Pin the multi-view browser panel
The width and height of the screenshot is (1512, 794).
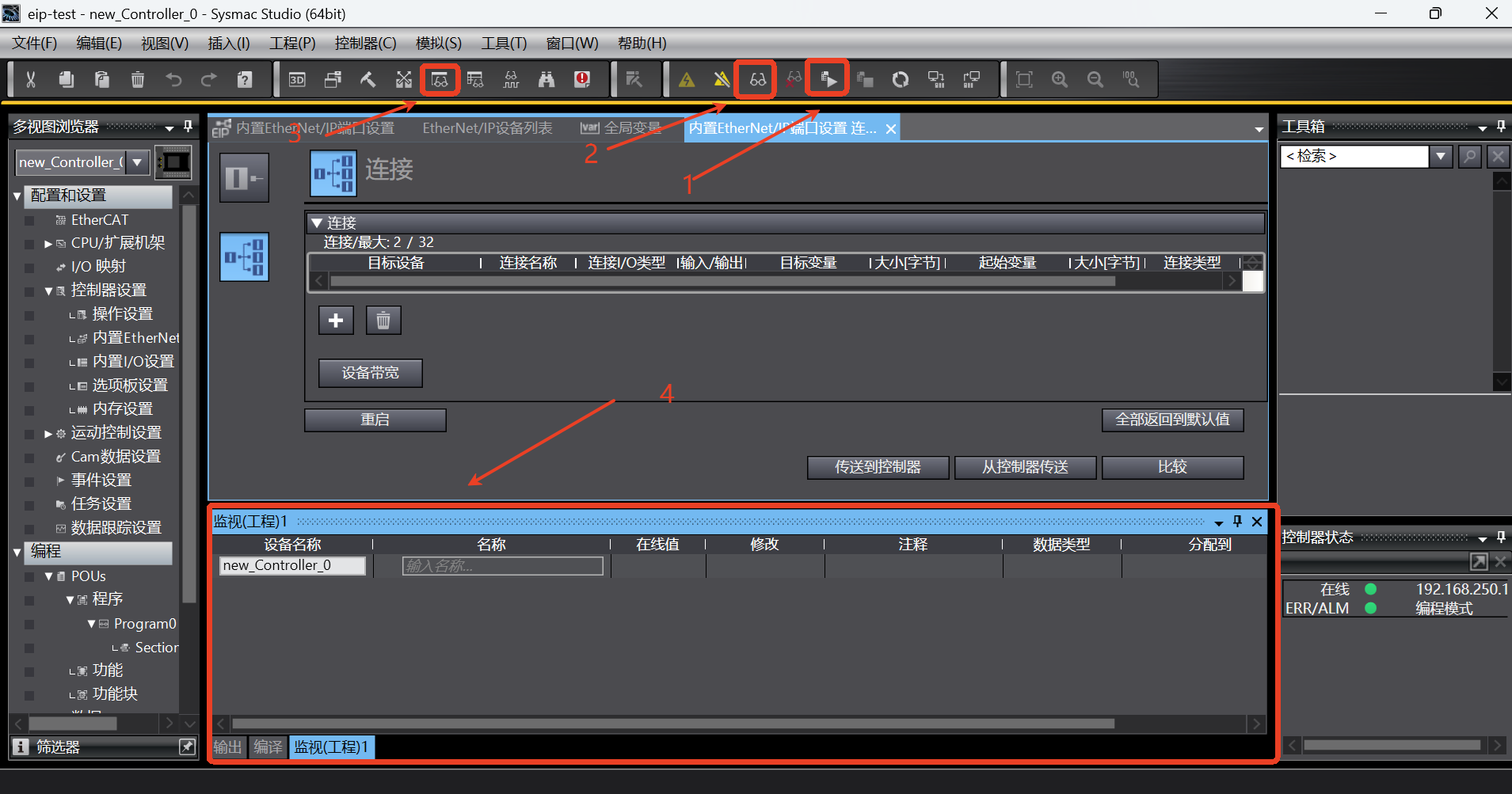tap(188, 127)
